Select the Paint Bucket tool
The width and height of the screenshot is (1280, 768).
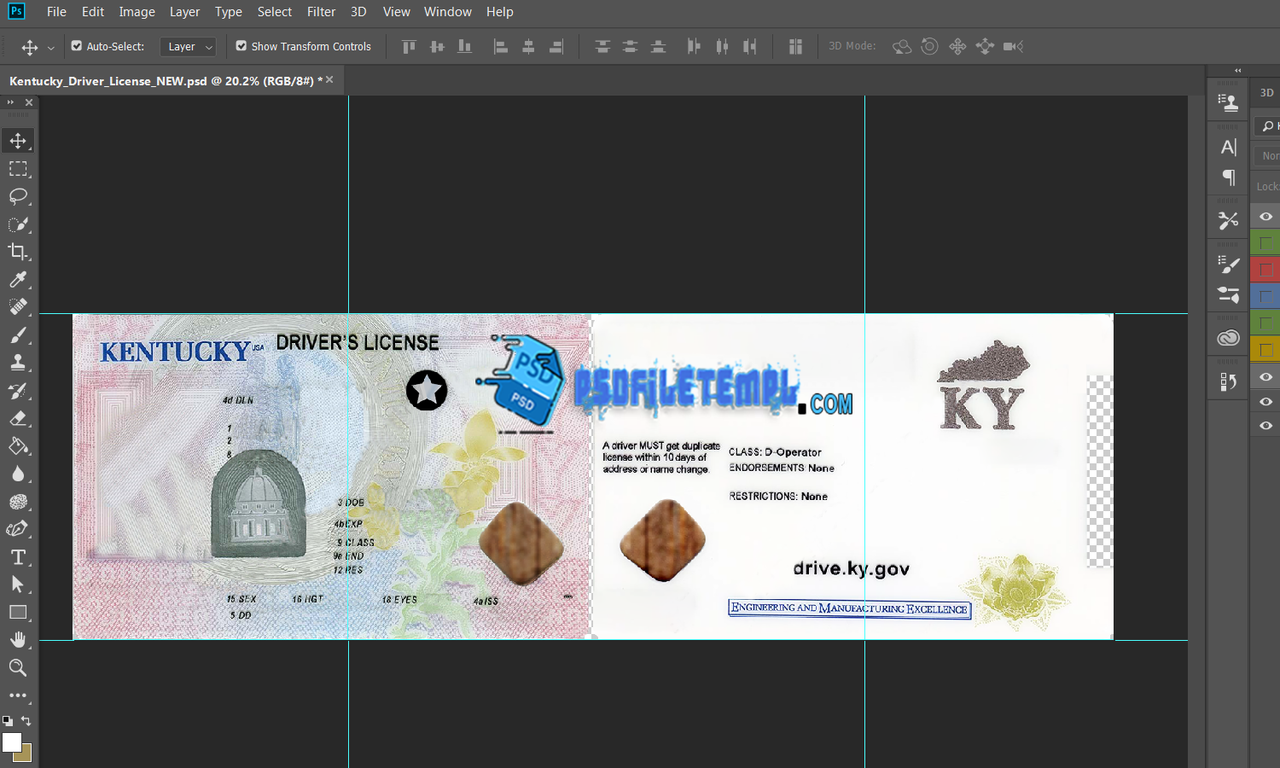tap(18, 446)
